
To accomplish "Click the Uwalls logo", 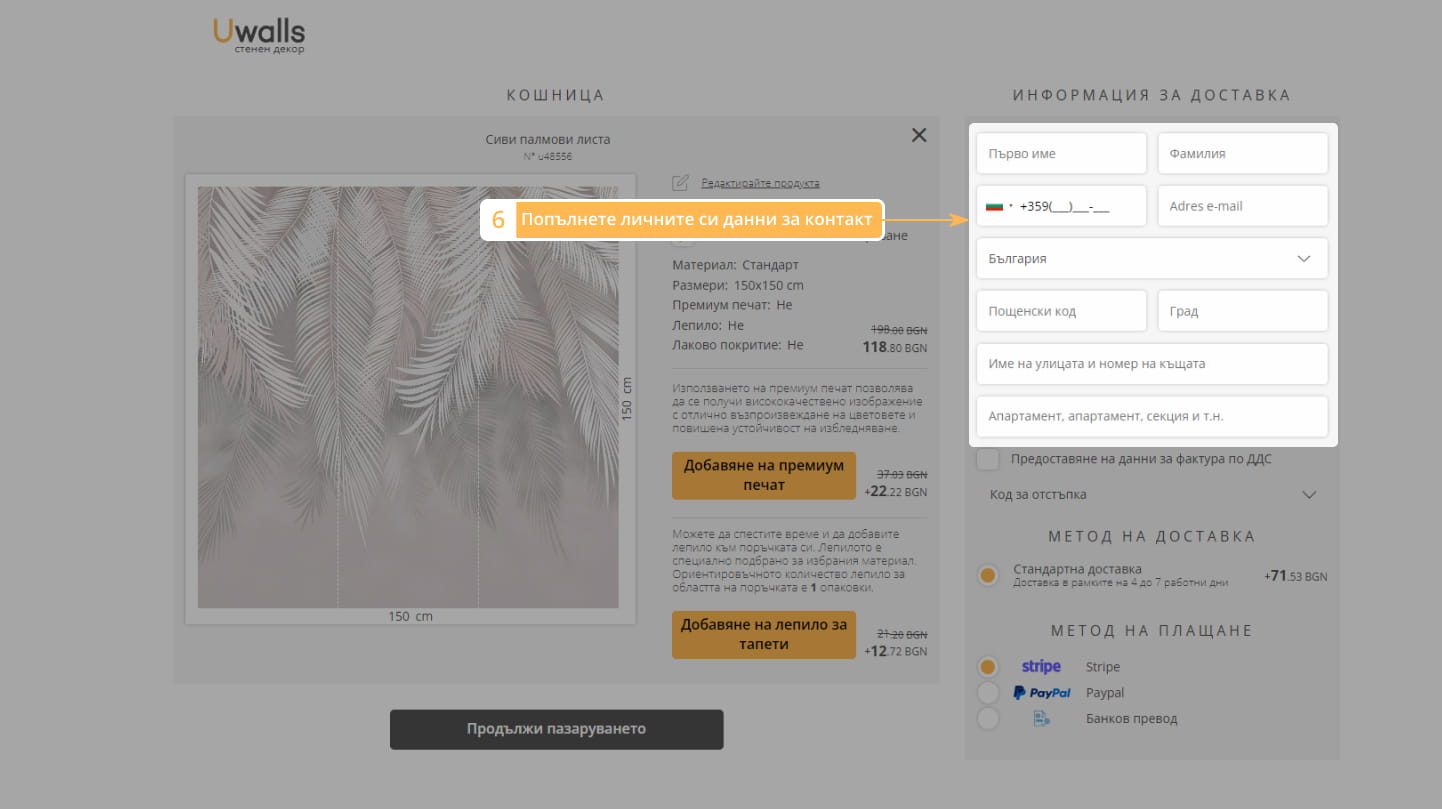I will (259, 35).
